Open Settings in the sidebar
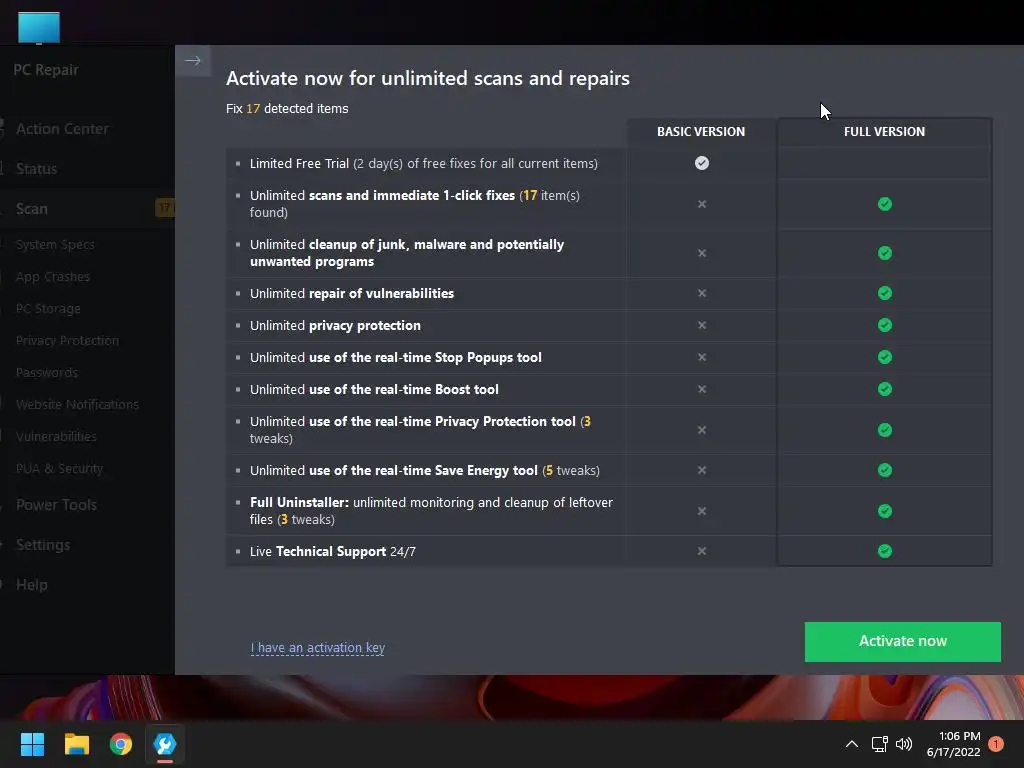The height and width of the screenshot is (768, 1024). pyautogui.click(x=43, y=545)
